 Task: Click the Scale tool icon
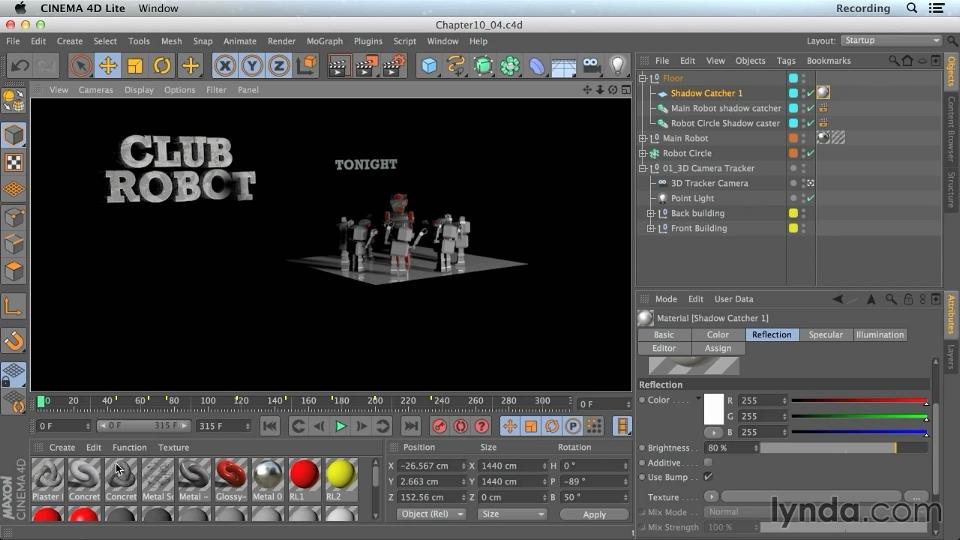[x=134, y=66]
